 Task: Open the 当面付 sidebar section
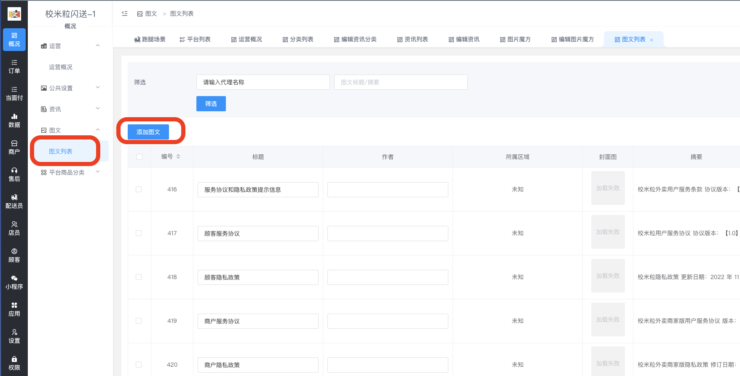[x=14, y=93]
